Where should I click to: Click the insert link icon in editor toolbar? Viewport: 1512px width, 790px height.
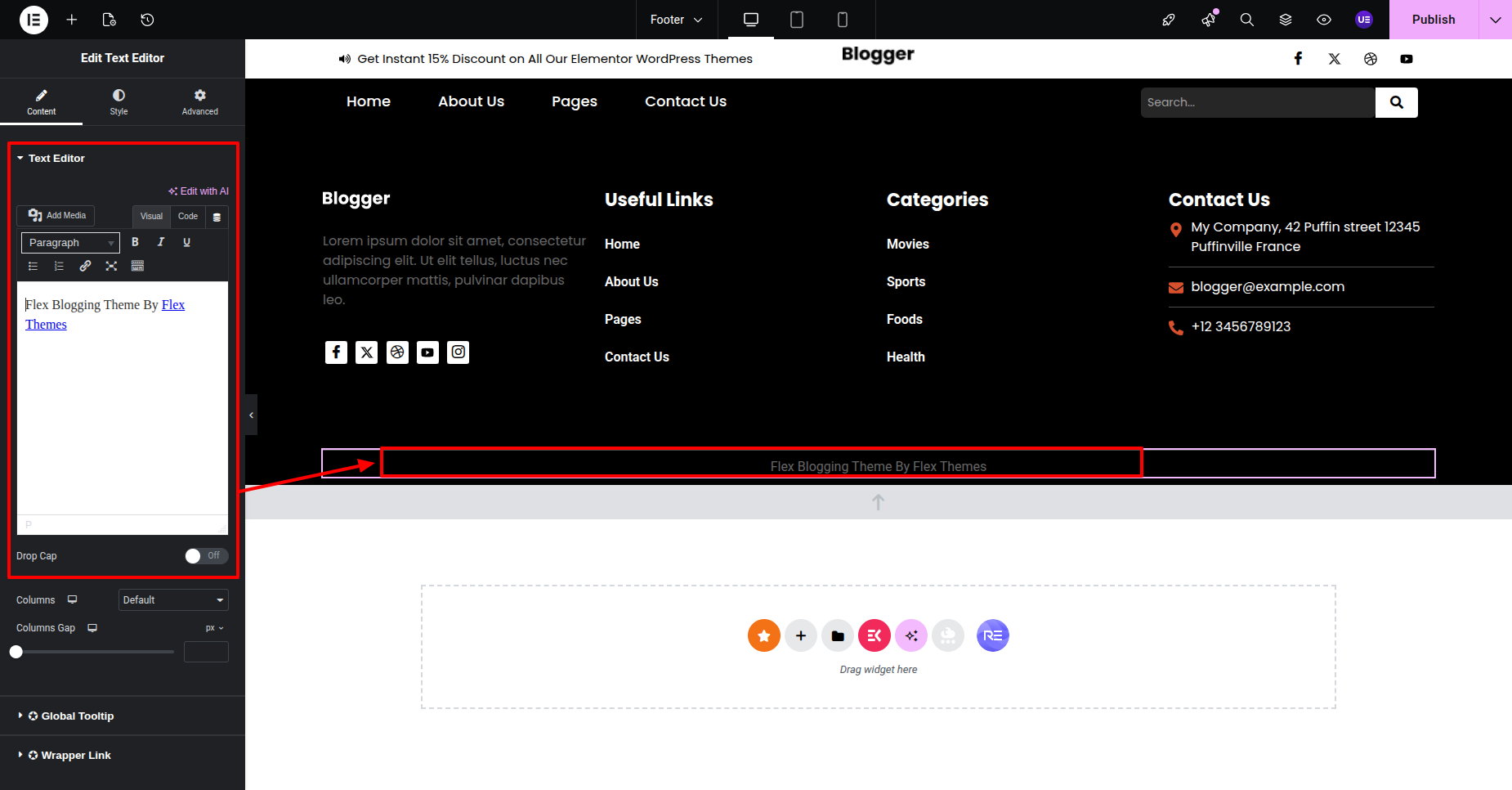[85, 266]
